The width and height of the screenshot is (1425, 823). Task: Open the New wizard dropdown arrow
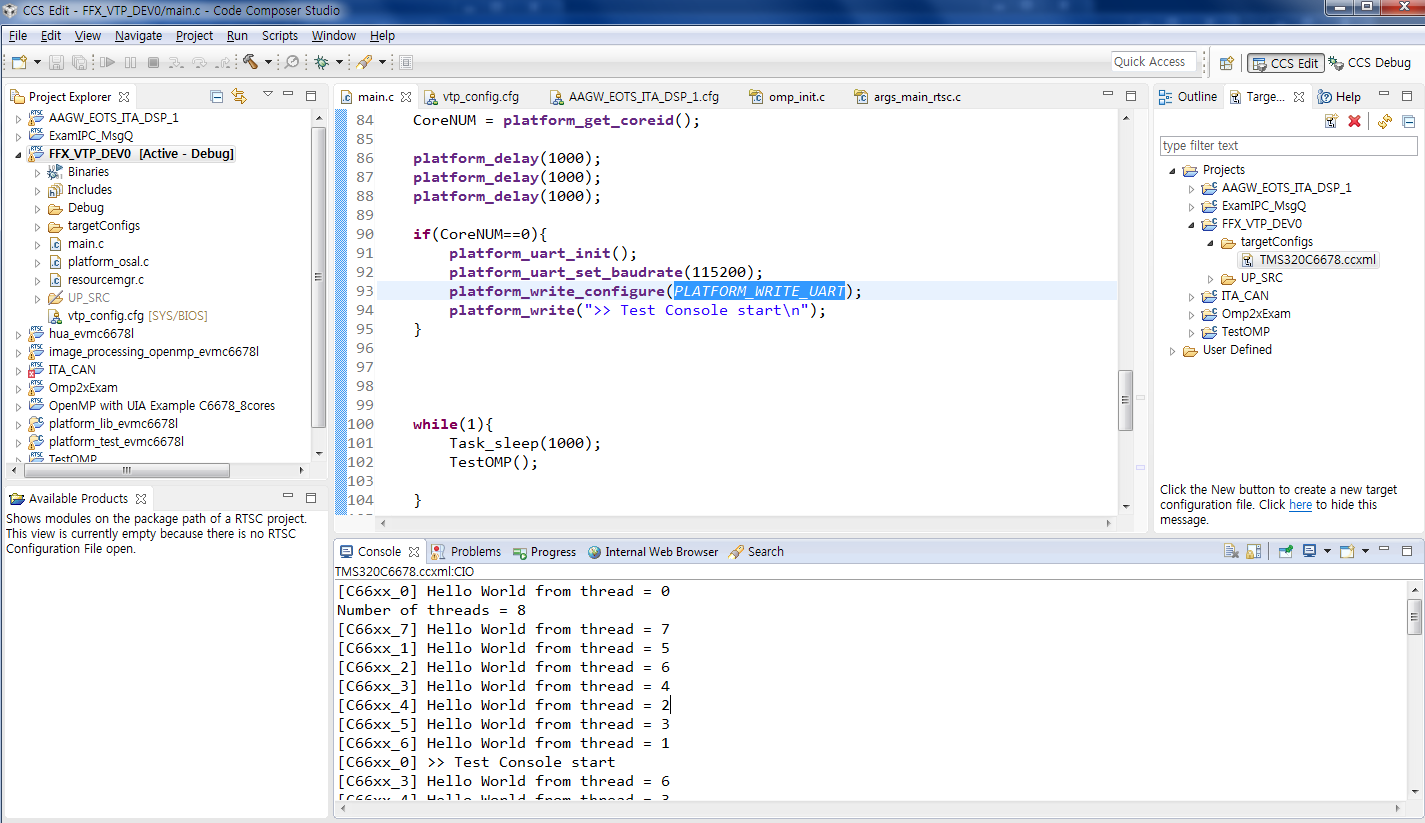37,62
